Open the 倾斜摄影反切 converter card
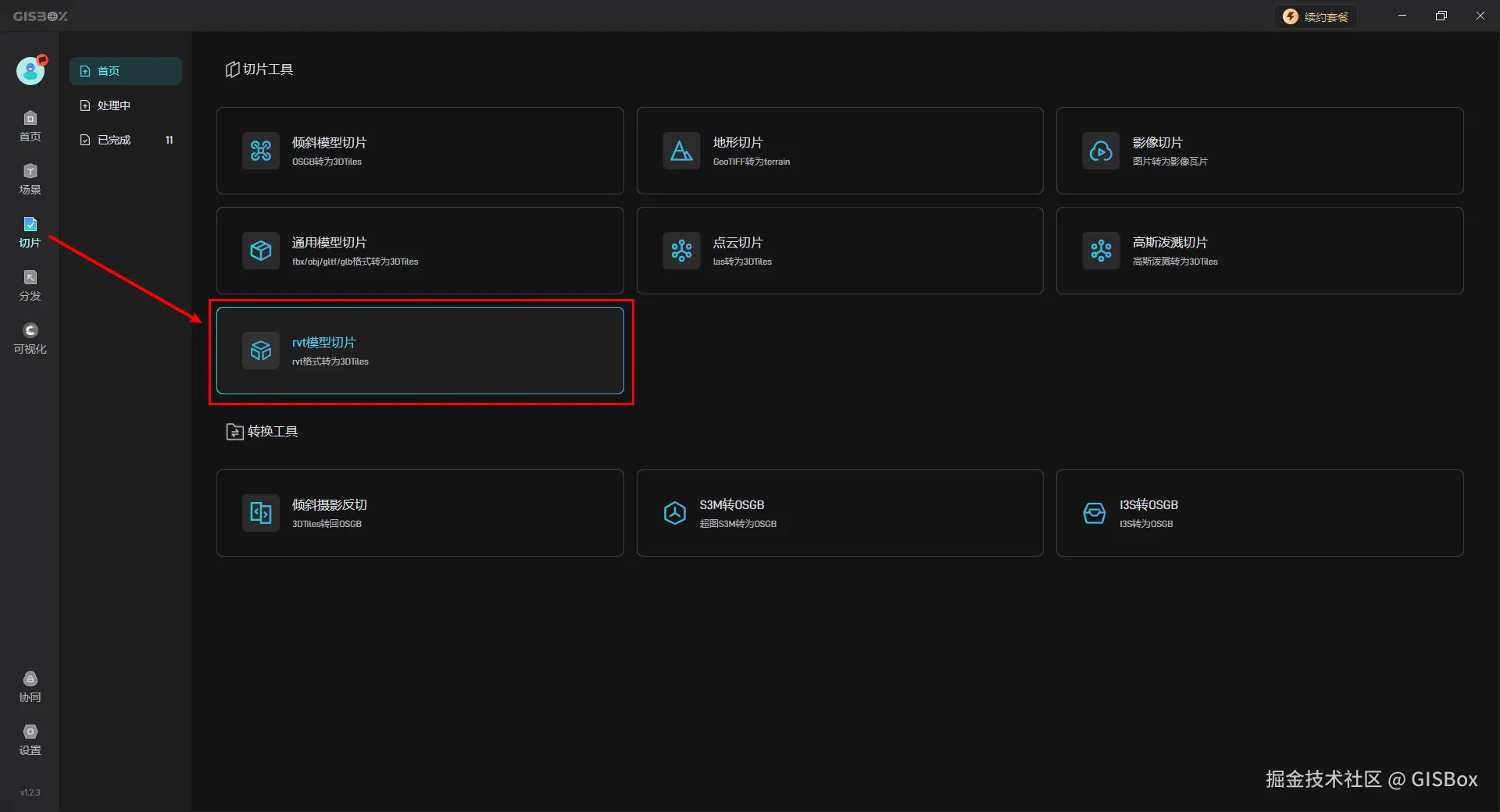This screenshot has width=1500, height=812. click(x=420, y=513)
